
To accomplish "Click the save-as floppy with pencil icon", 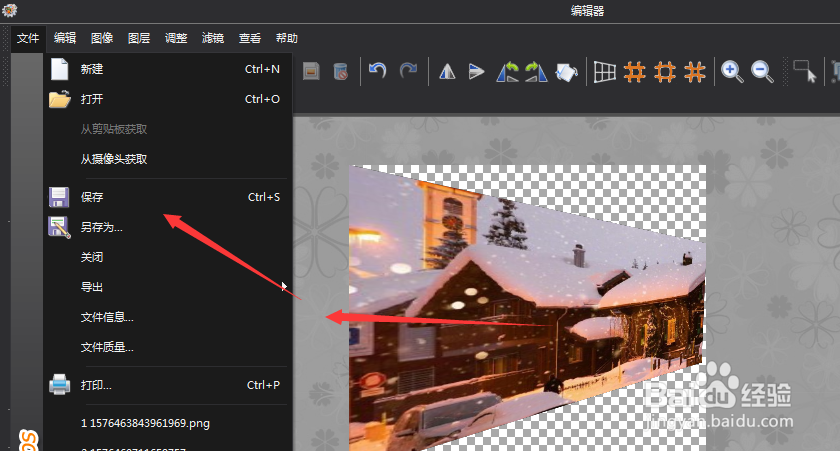I will [x=59, y=227].
